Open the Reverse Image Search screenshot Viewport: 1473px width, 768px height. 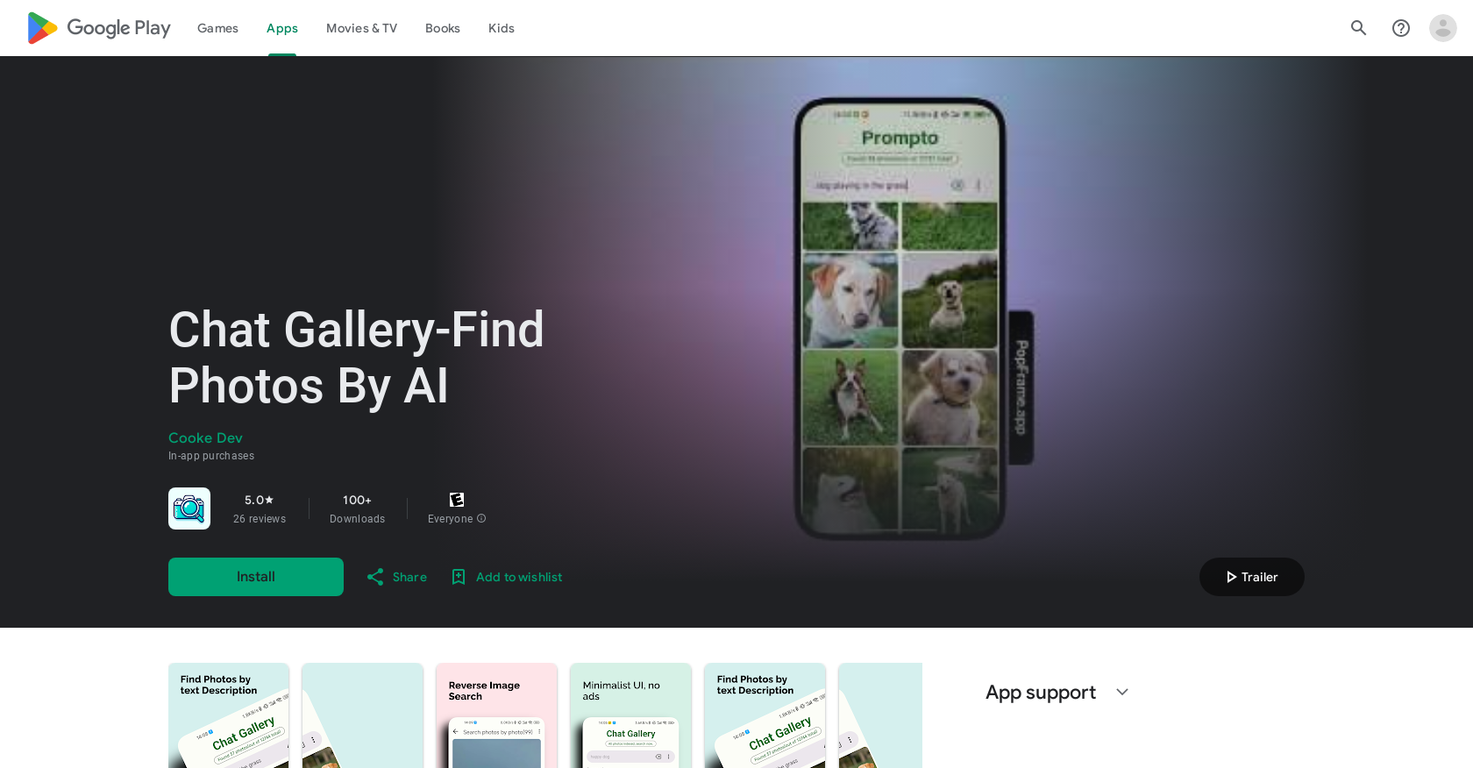click(496, 716)
